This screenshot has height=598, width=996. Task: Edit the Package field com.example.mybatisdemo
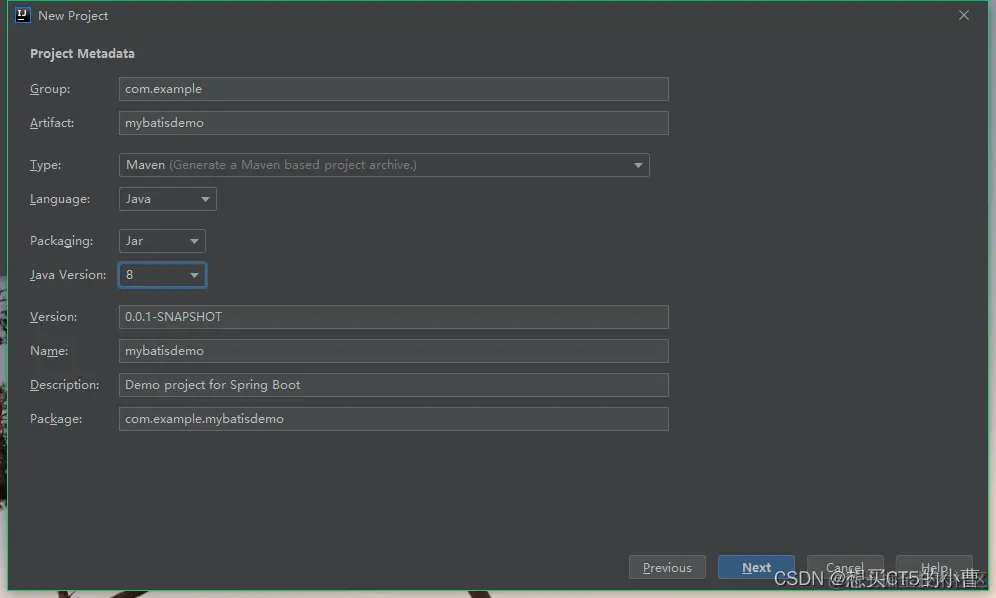pyautogui.click(x=393, y=419)
